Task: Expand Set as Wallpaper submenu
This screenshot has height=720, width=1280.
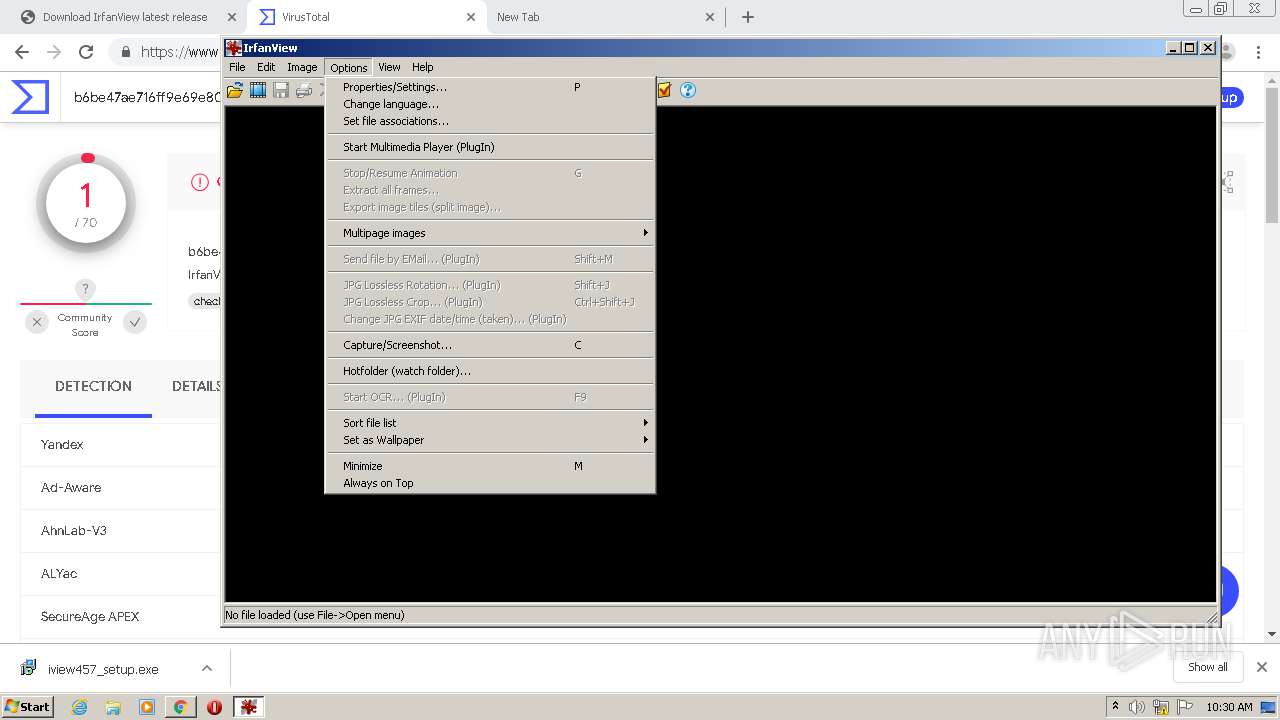Action: (490, 440)
